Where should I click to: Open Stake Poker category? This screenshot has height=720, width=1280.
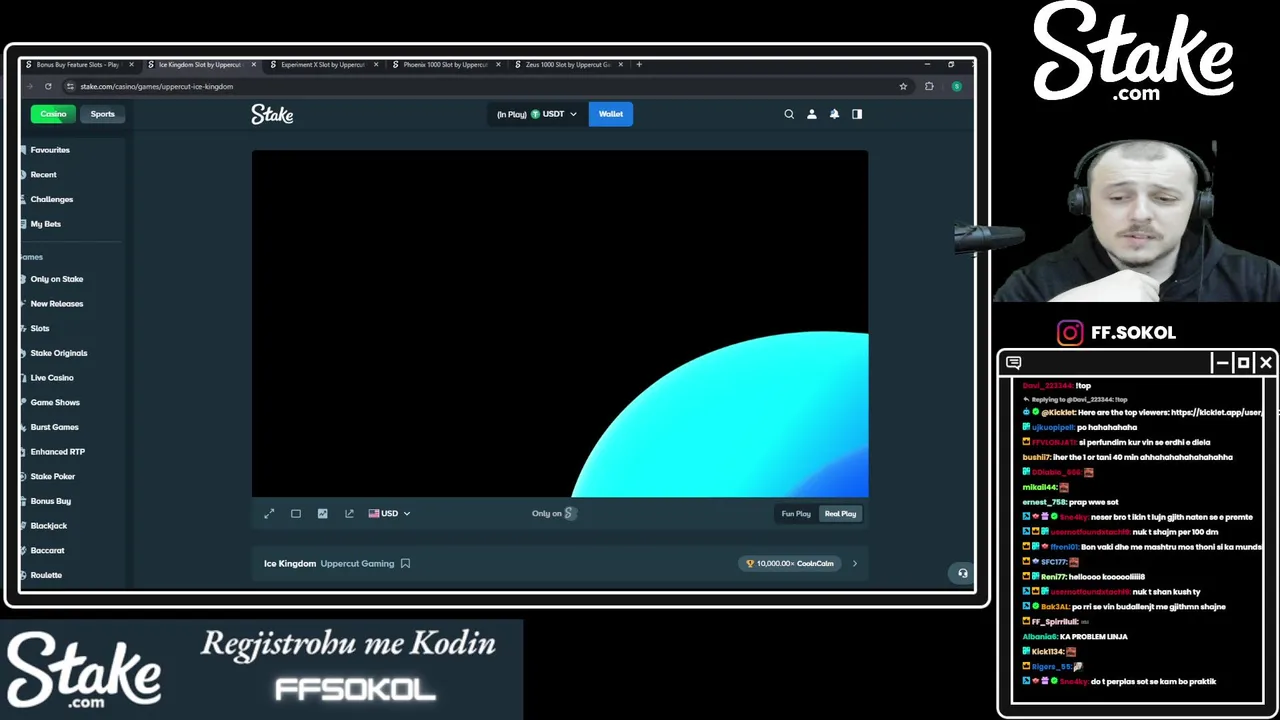[52, 476]
